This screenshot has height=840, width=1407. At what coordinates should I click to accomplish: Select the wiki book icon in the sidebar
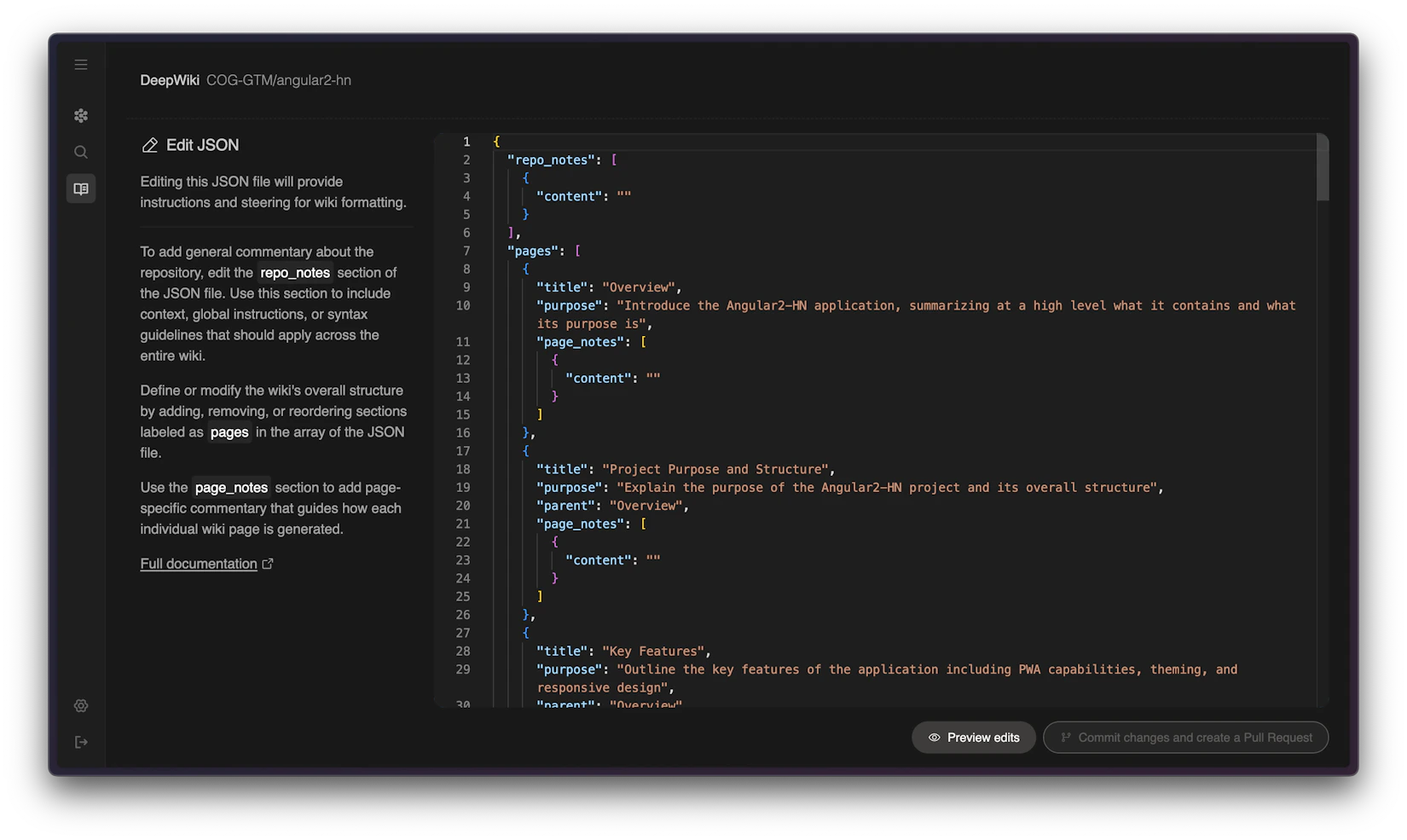click(x=81, y=188)
